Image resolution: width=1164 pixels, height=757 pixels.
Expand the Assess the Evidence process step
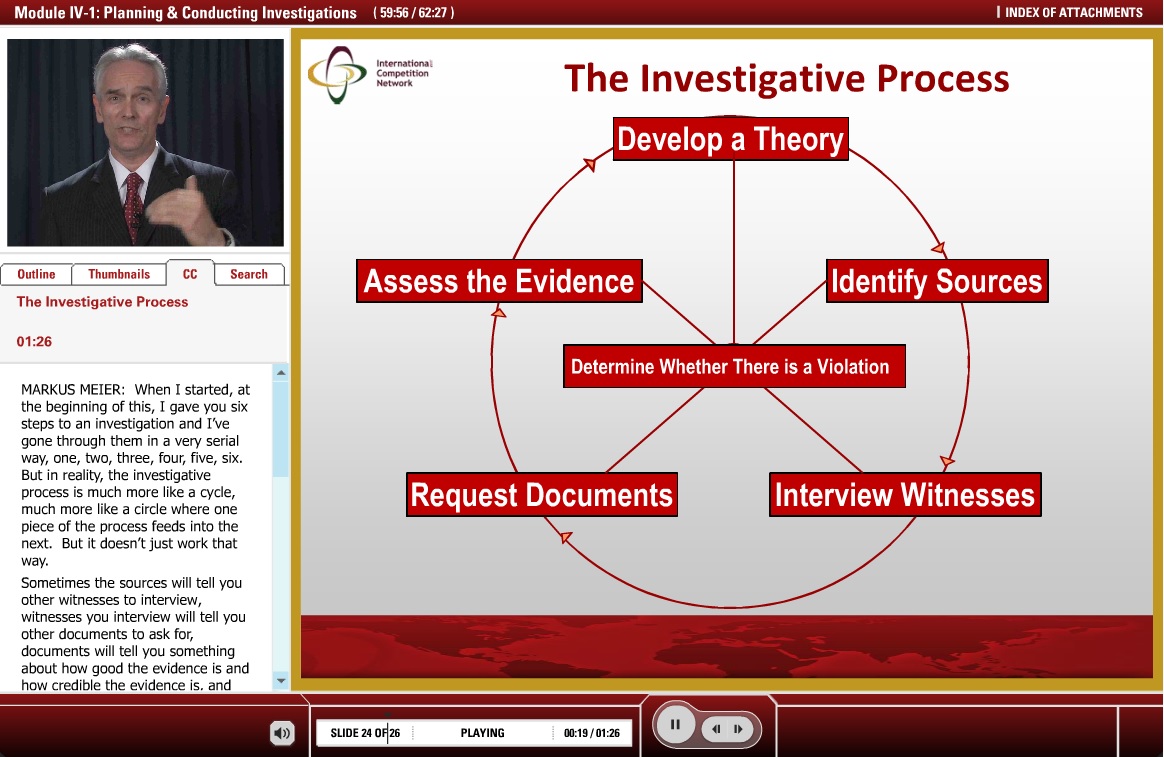pos(498,281)
